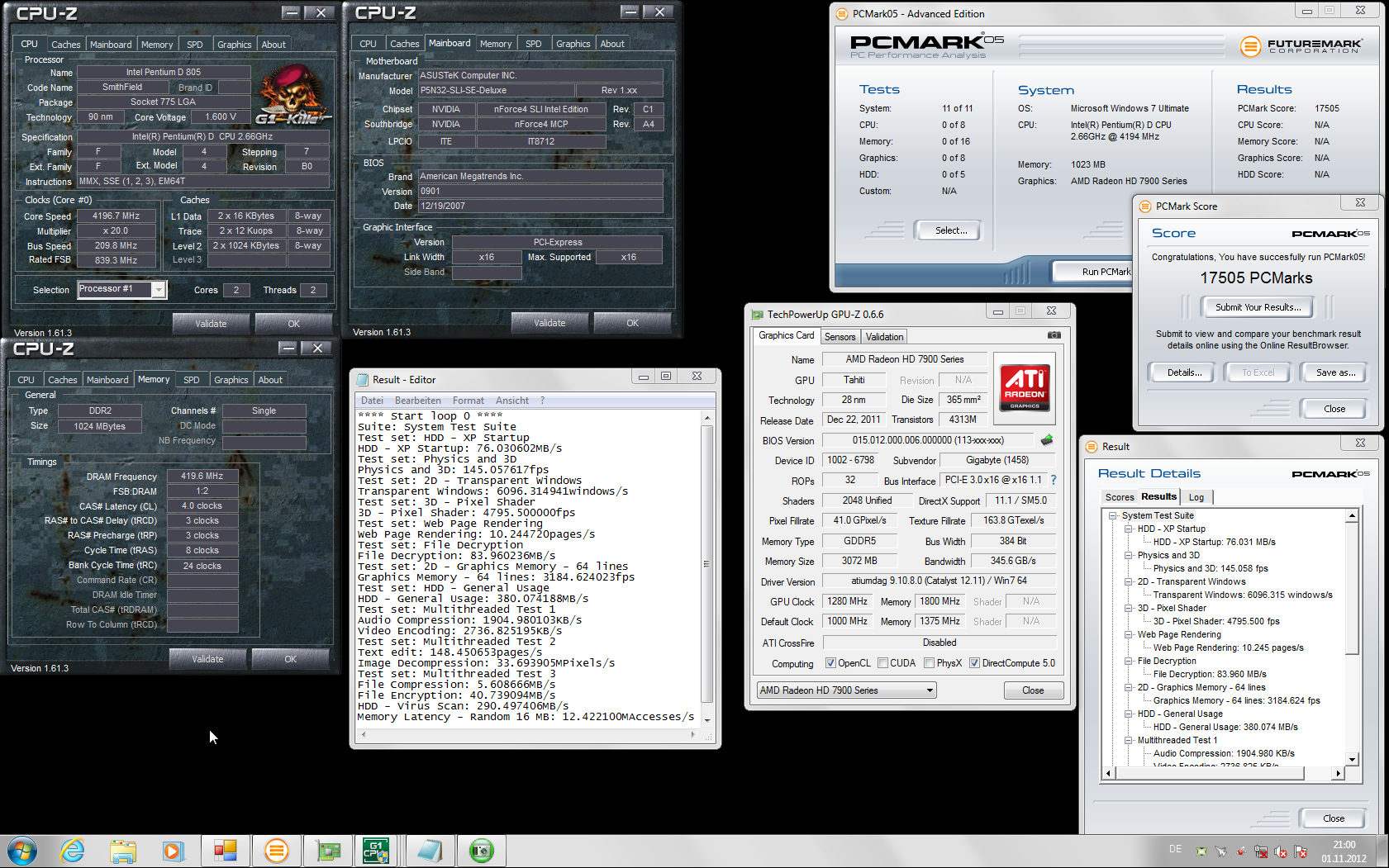
Task: Switch to Caches tab in top-left CPU-Z
Action: (x=65, y=45)
